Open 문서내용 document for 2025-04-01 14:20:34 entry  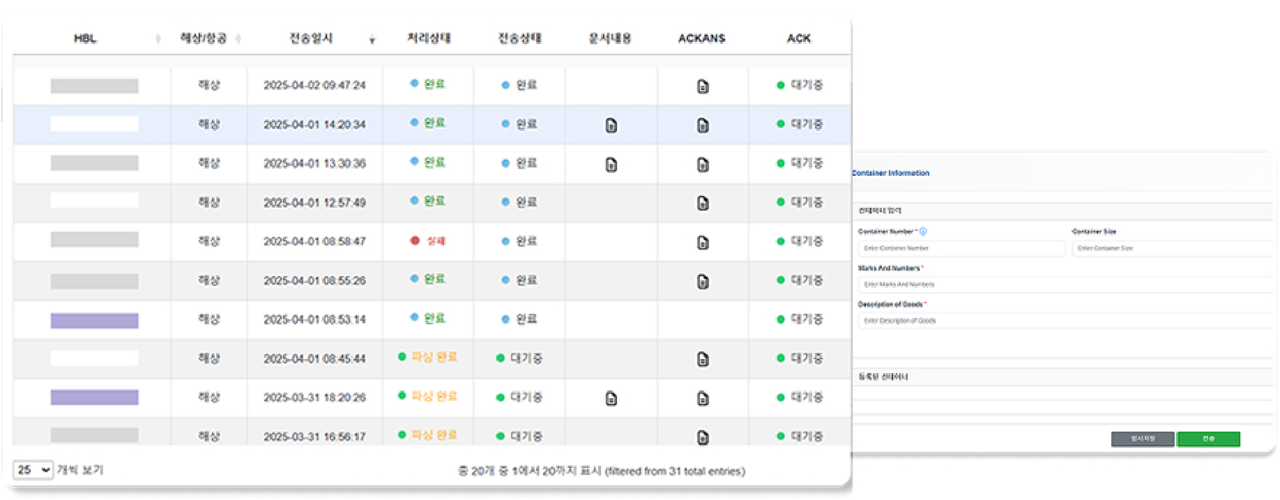click(611, 126)
